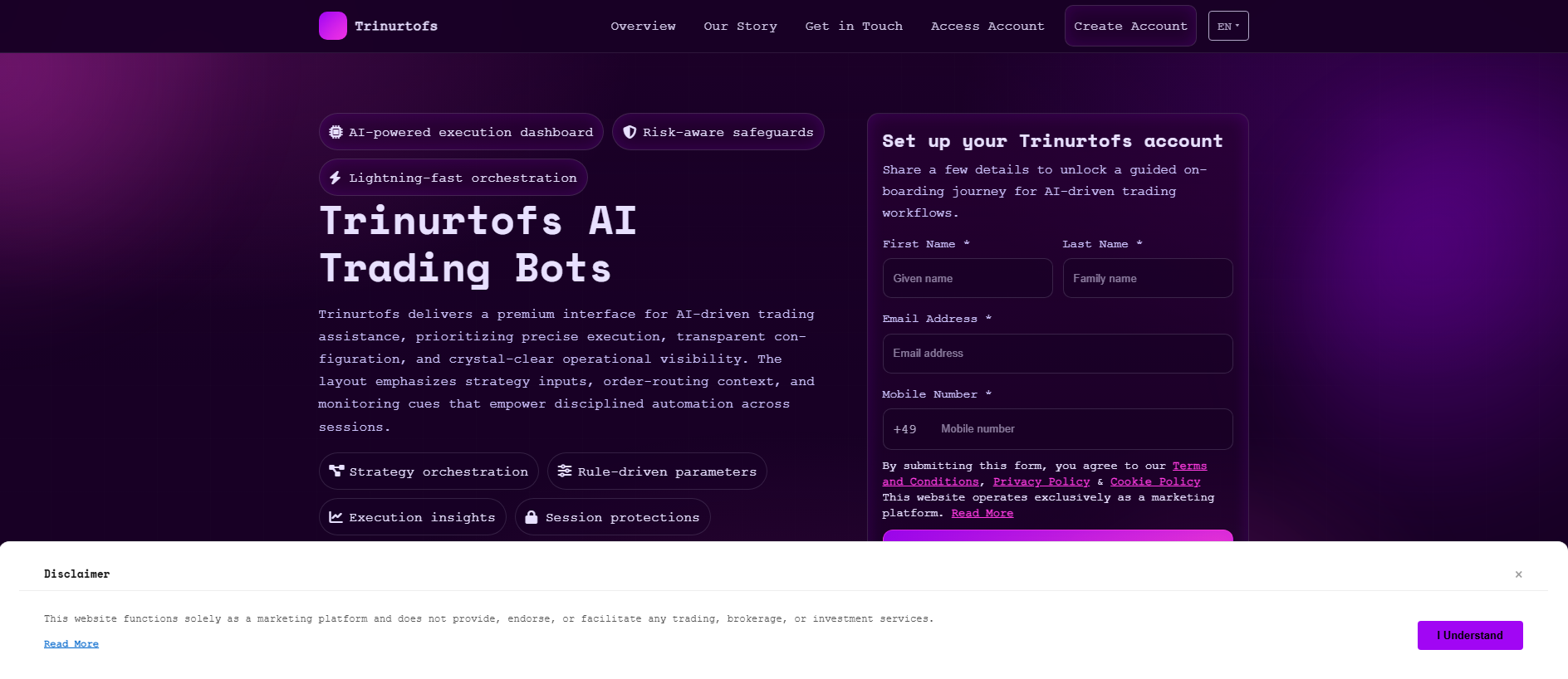The width and height of the screenshot is (1568, 679).
Task: Click the shield icon beside Risk-aware safeguards
Action: [630, 132]
